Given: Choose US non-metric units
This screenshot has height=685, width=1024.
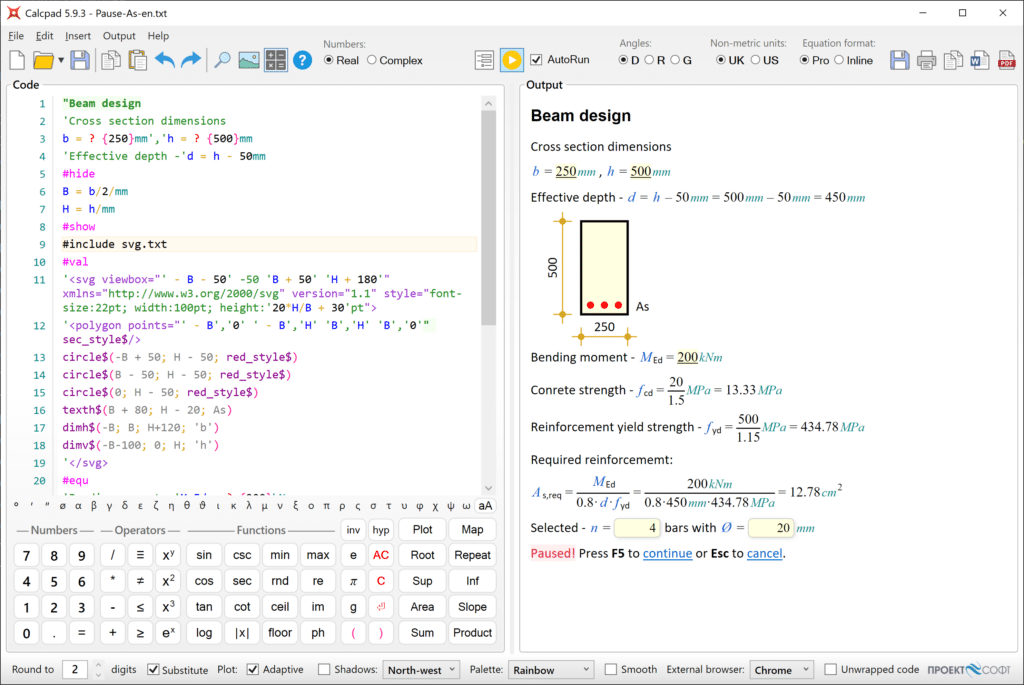Looking at the screenshot, I should point(764,60).
